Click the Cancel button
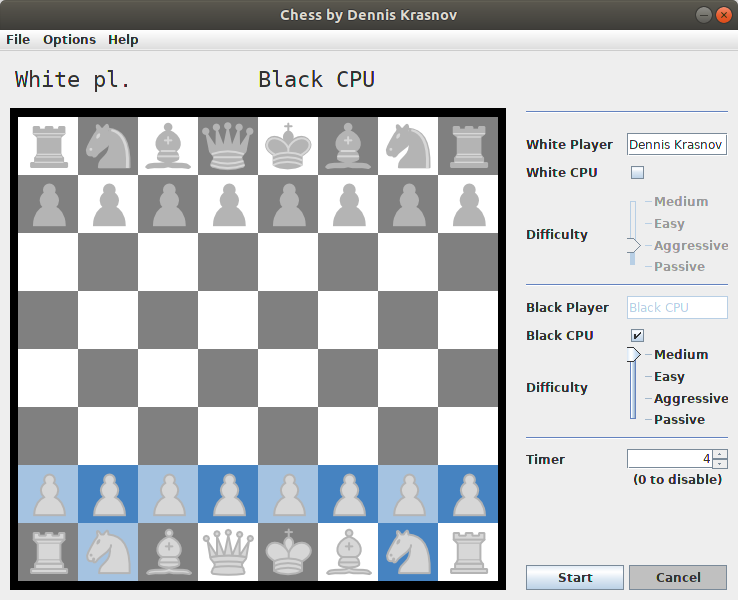Screen dimensions: 738x600 [678, 577]
